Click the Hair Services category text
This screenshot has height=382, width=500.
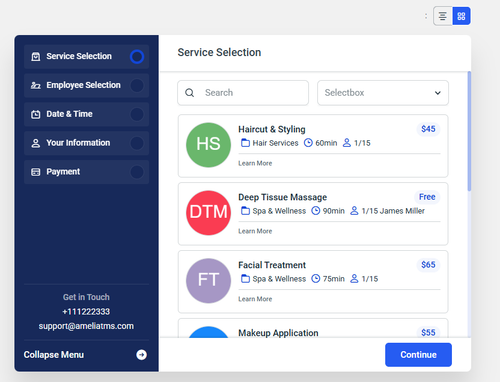[x=275, y=143]
